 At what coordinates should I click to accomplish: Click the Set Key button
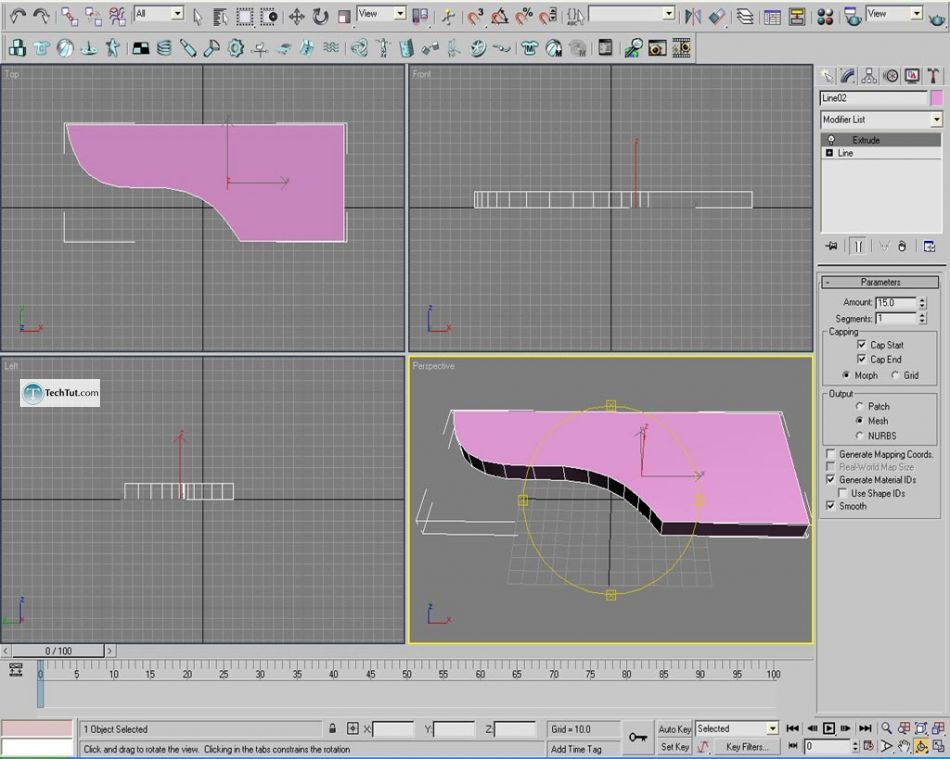(674, 747)
